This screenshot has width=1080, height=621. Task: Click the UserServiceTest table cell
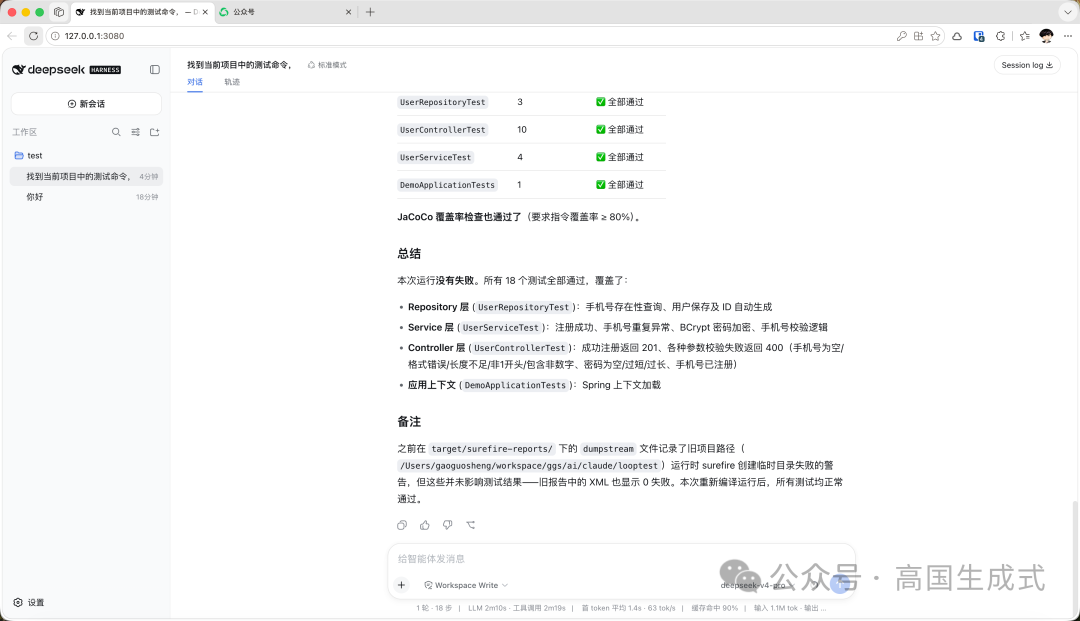click(x=435, y=157)
